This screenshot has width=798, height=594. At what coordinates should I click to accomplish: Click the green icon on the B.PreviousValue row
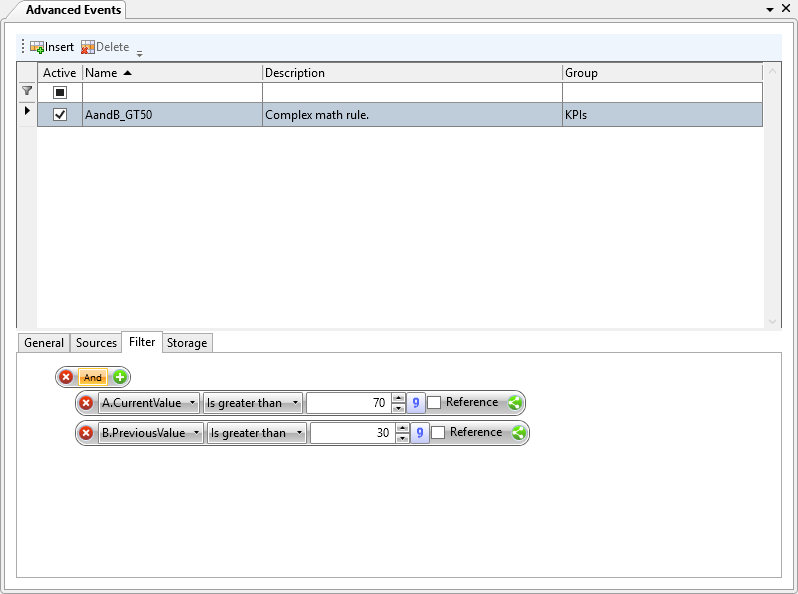point(518,433)
